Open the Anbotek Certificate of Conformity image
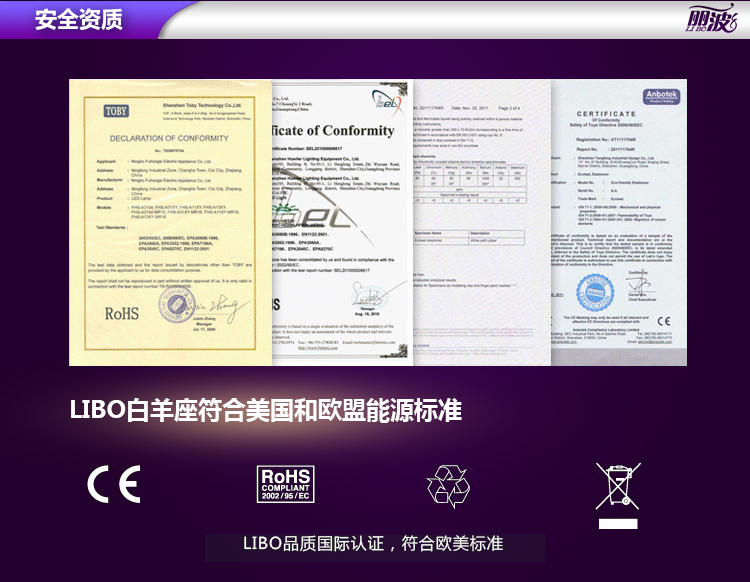Viewport: 750px width, 582px height. pos(618,220)
